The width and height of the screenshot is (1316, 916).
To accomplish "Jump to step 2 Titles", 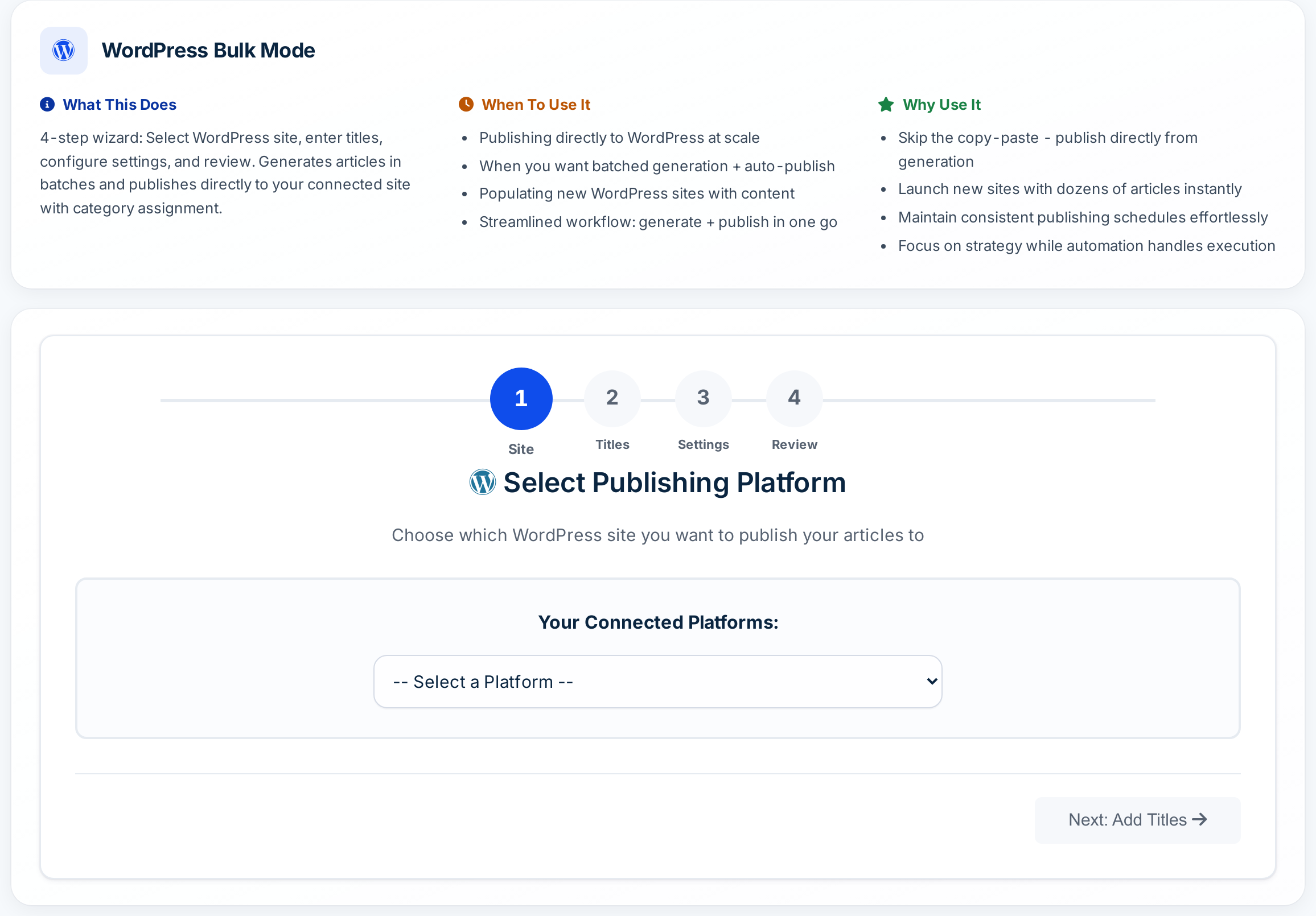I will coord(612,399).
